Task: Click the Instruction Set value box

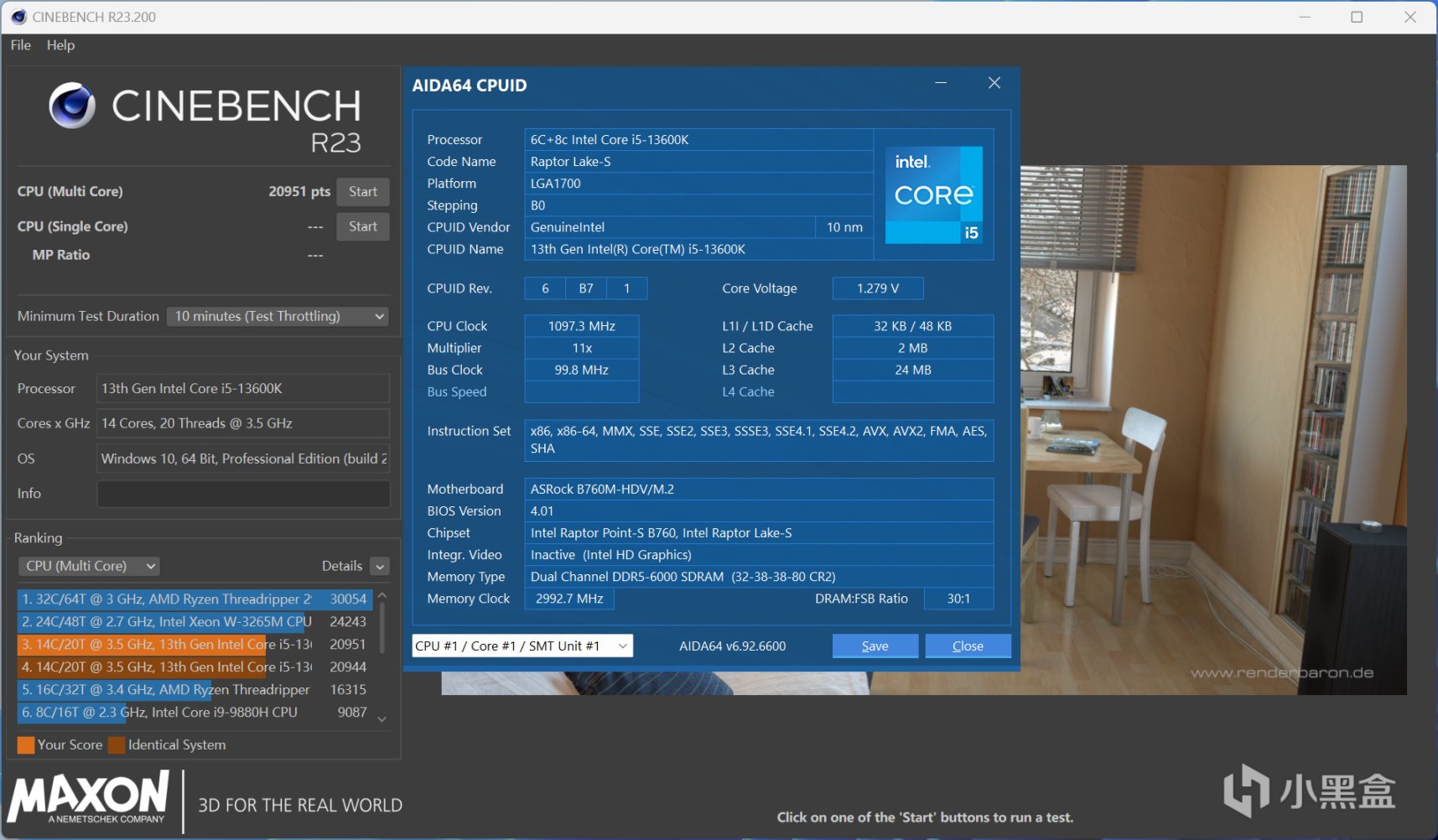Action: (x=760, y=440)
